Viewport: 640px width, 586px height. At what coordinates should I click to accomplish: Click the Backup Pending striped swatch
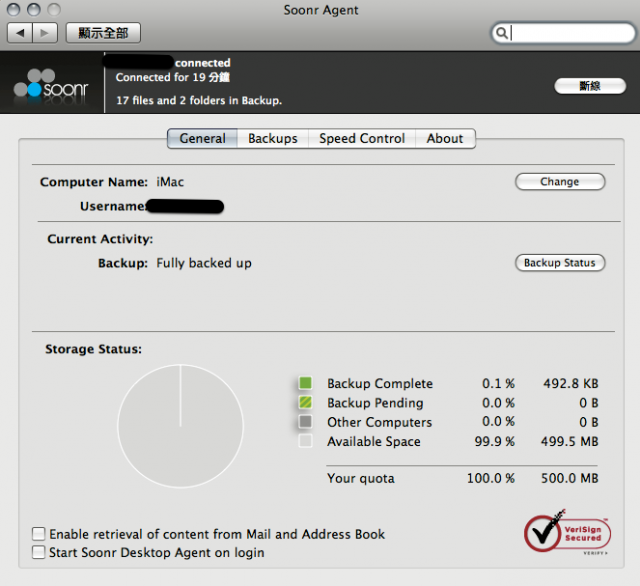coord(305,402)
